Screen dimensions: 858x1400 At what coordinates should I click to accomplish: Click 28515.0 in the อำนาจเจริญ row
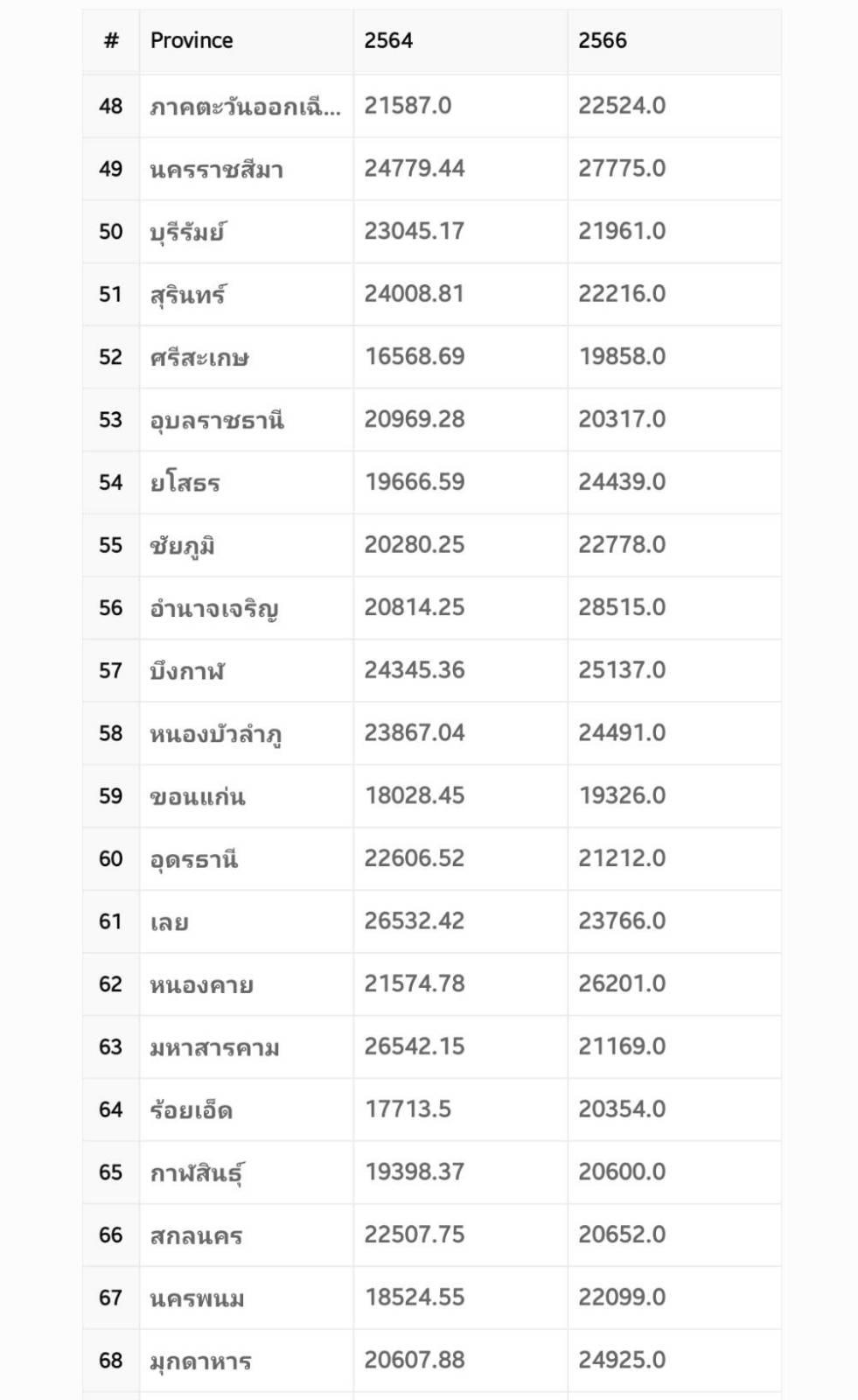[622, 607]
